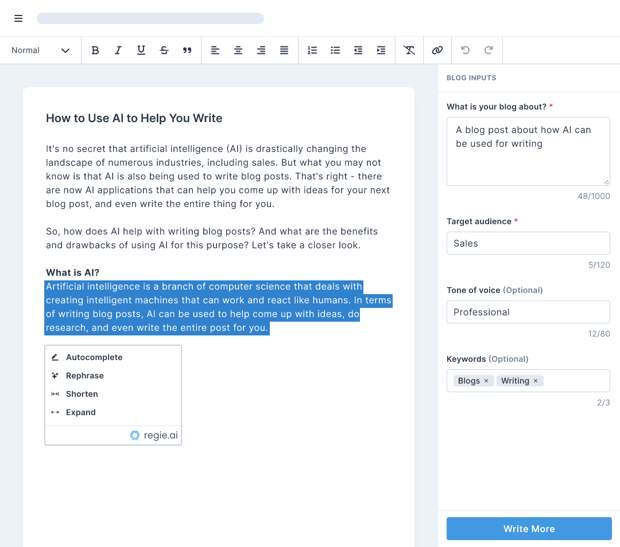Decrease indent
620x547 pixels.
[x=358, y=50]
